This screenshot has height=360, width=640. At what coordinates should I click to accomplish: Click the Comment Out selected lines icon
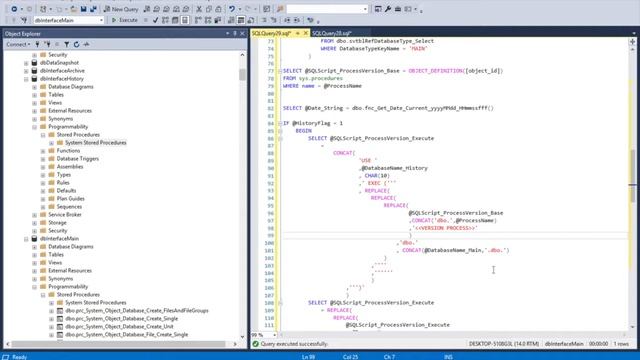tap(264, 20)
